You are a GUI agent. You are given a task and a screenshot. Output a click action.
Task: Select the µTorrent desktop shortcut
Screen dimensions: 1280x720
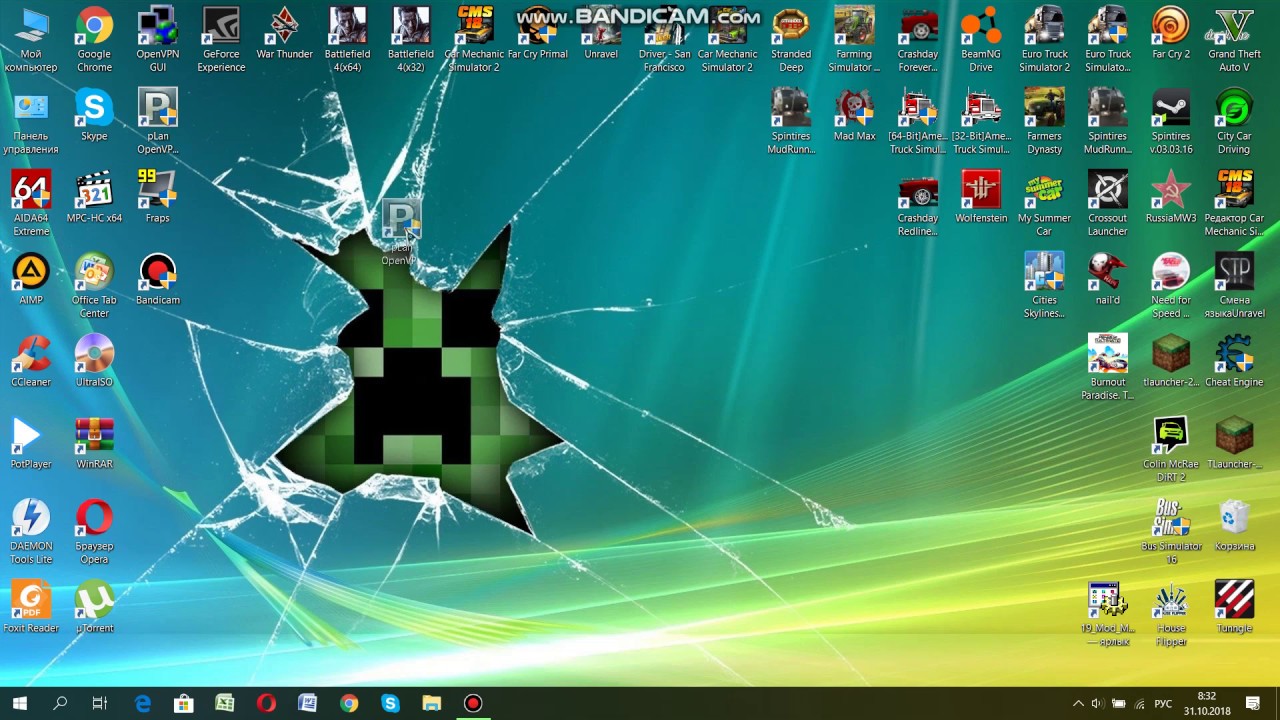pos(94,606)
